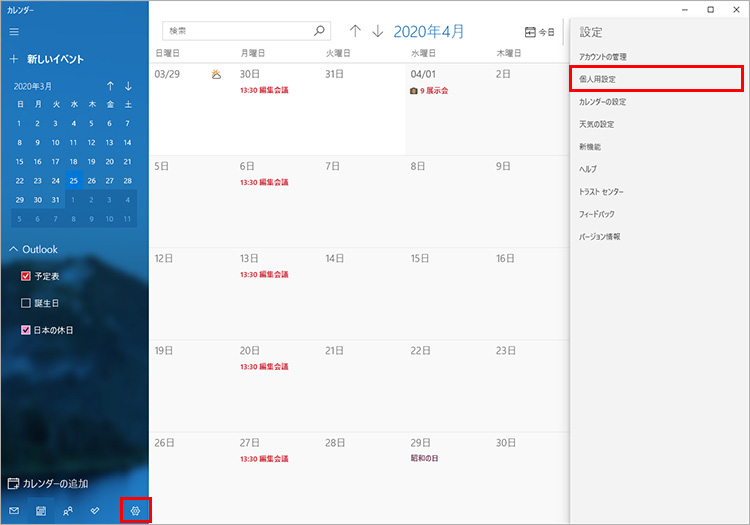Go to previous month in mini calendar
The height and width of the screenshot is (525, 750).
pyautogui.click(x=110, y=86)
